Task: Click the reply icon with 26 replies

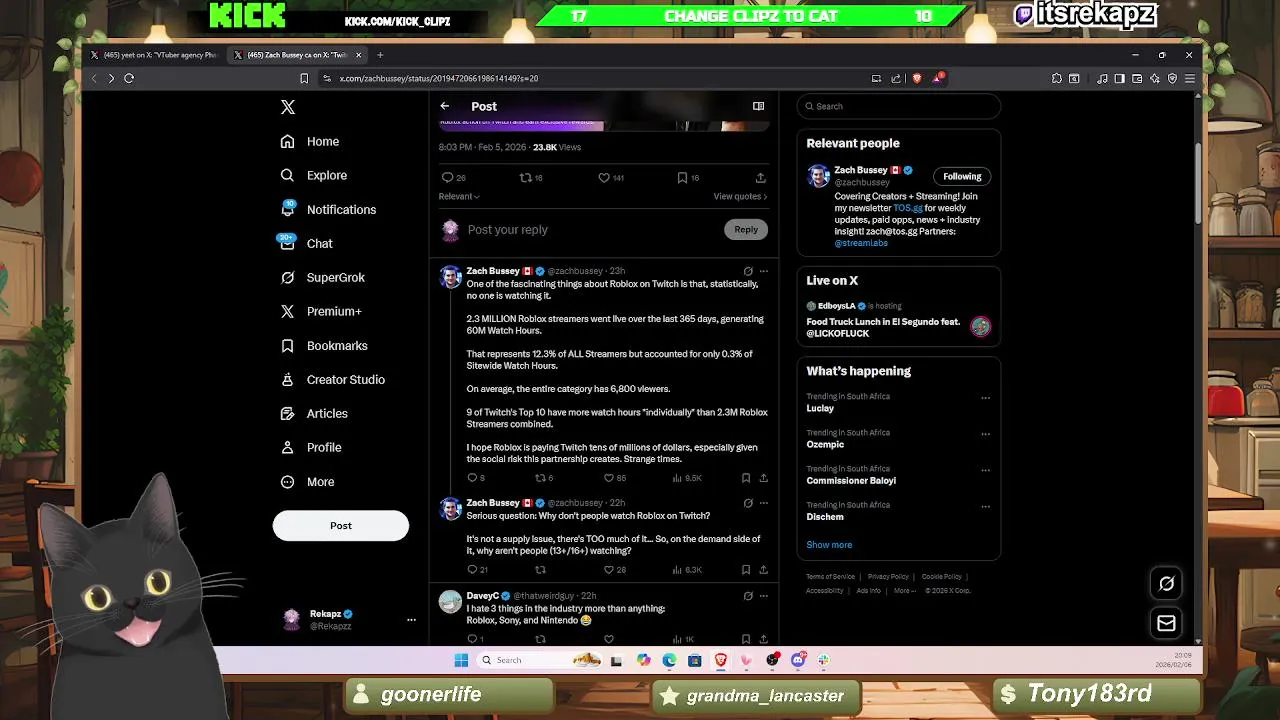Action: [448, 178]
